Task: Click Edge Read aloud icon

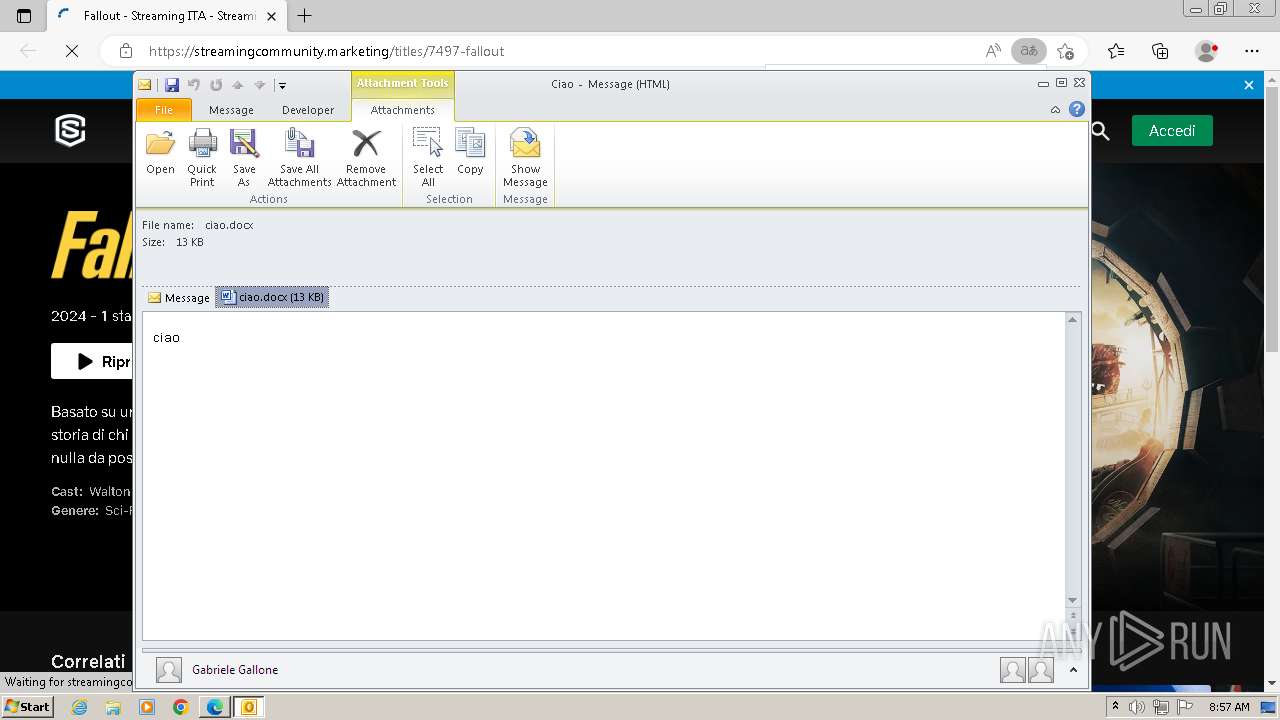Action: (x=993, y=51)
